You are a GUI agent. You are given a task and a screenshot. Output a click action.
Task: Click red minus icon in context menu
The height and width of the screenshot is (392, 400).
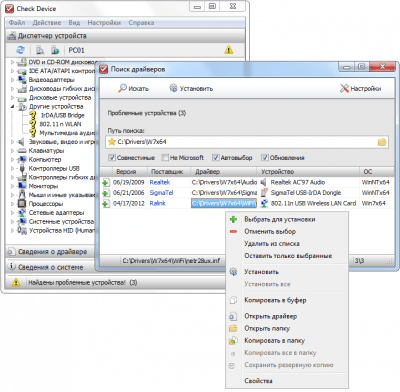(233, 231)
